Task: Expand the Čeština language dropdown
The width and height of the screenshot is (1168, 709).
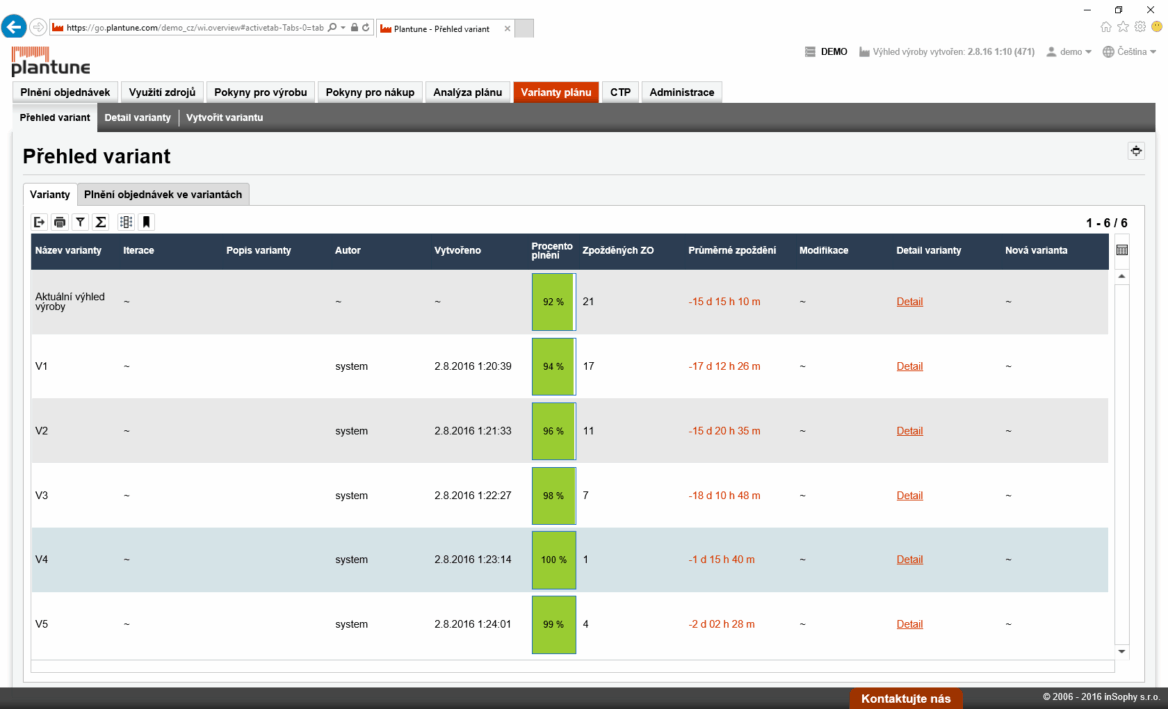Action: coord(1130,52)
